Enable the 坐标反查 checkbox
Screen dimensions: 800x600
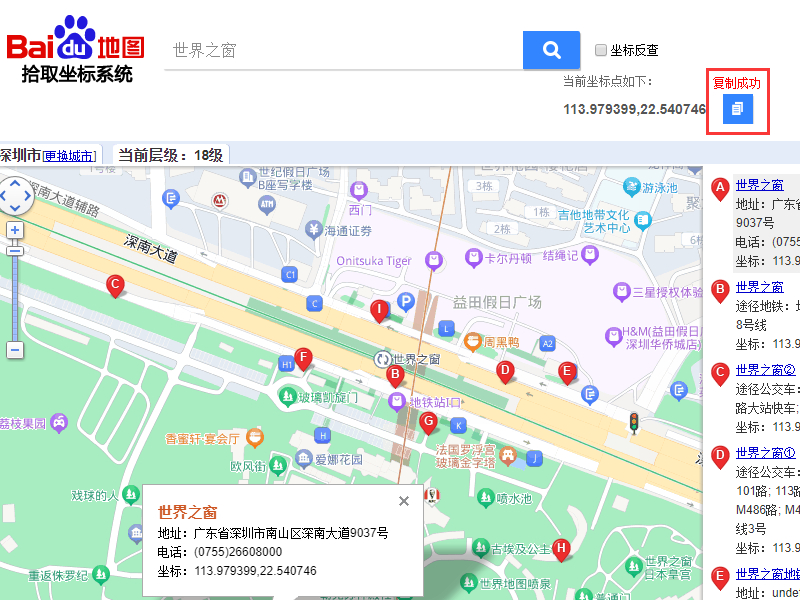click(601, 50)
